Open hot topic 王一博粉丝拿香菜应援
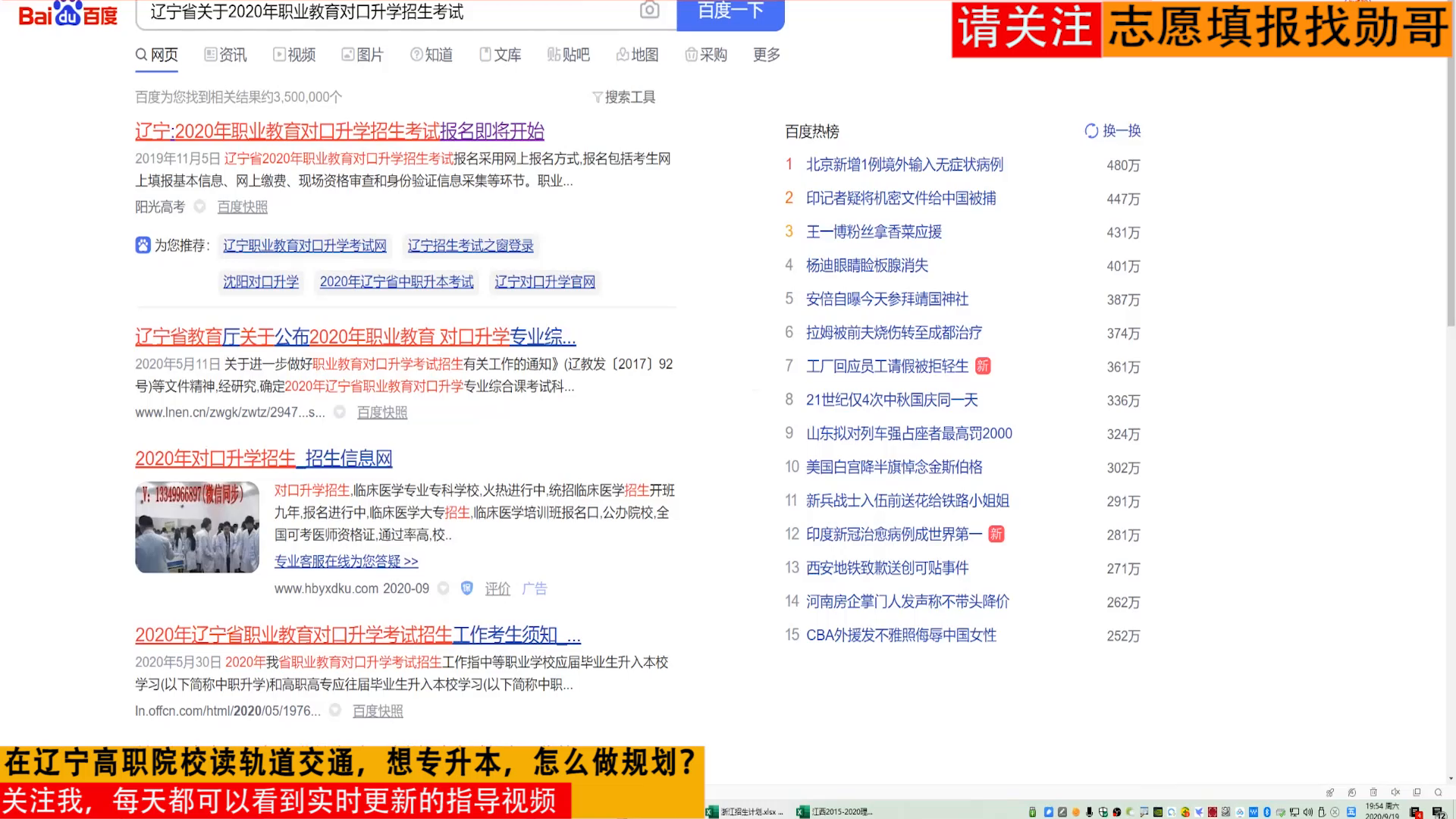This screenshot has height=819, width=1456. (x=874, y=232)
